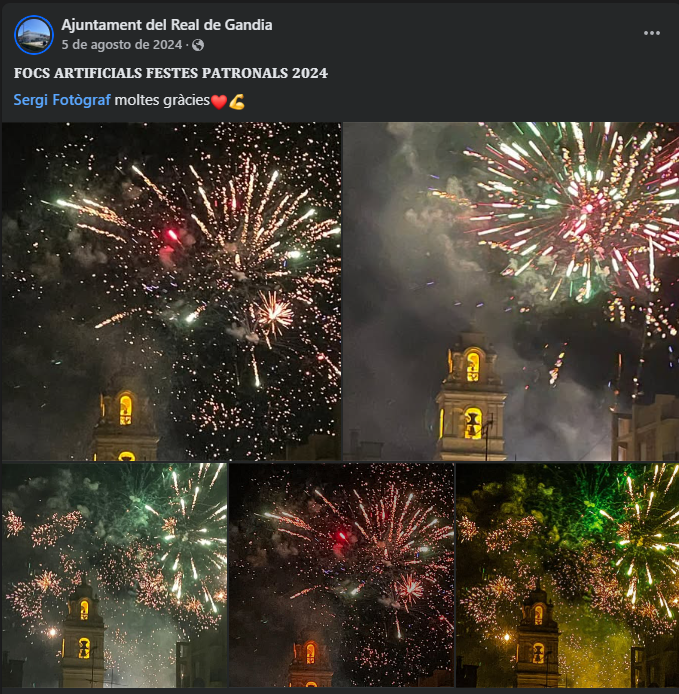Viewport: 679px width, 694px height.
Task: Click the bright street lamp in the yellow-green thumbnail
Action: pyautogui.click(x=506, y=638)
